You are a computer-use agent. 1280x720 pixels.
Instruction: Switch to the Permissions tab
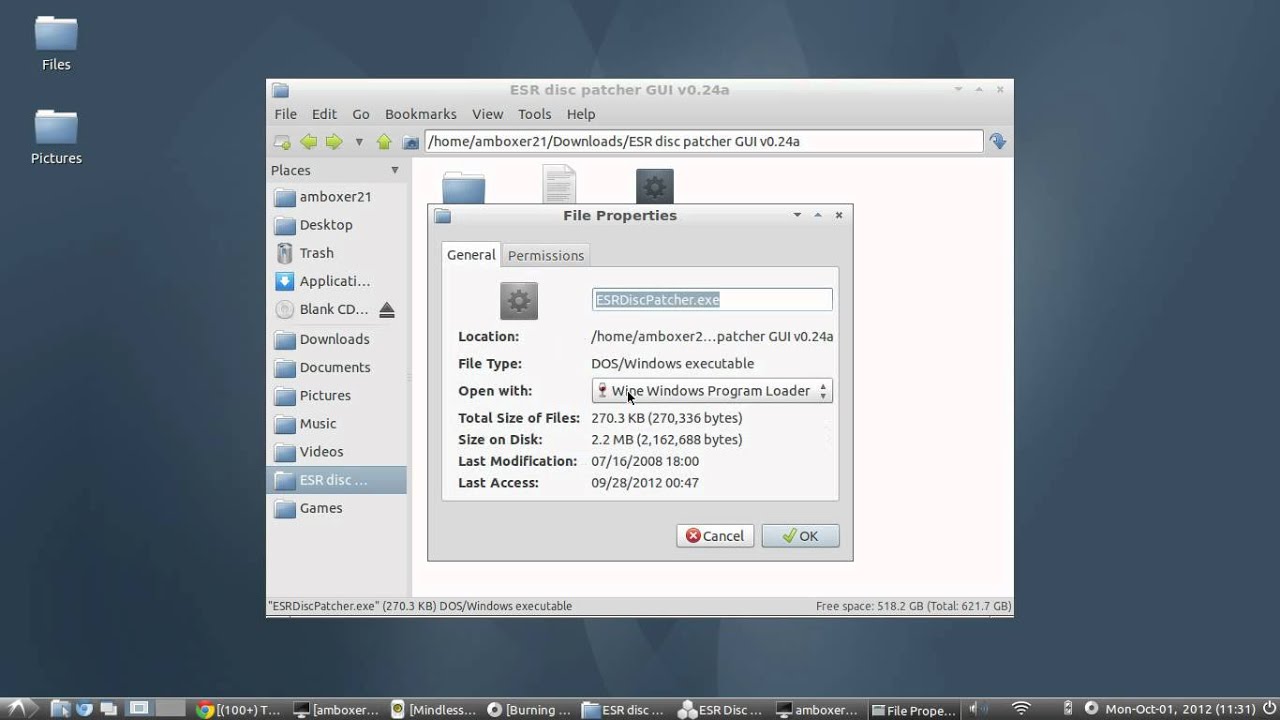546,256
